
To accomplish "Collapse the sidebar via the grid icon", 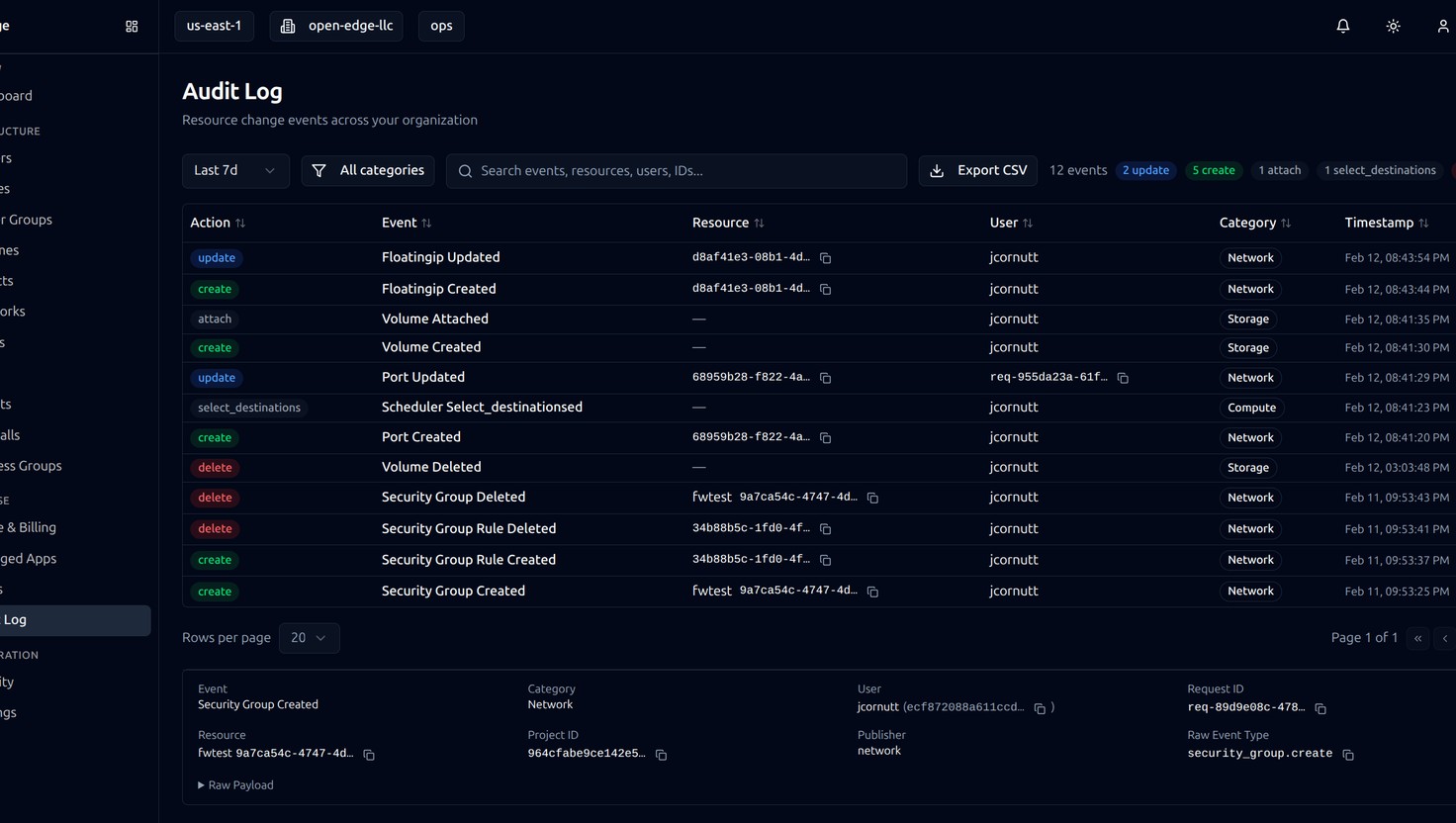I will pyautogui.click(x=131, y=26).
